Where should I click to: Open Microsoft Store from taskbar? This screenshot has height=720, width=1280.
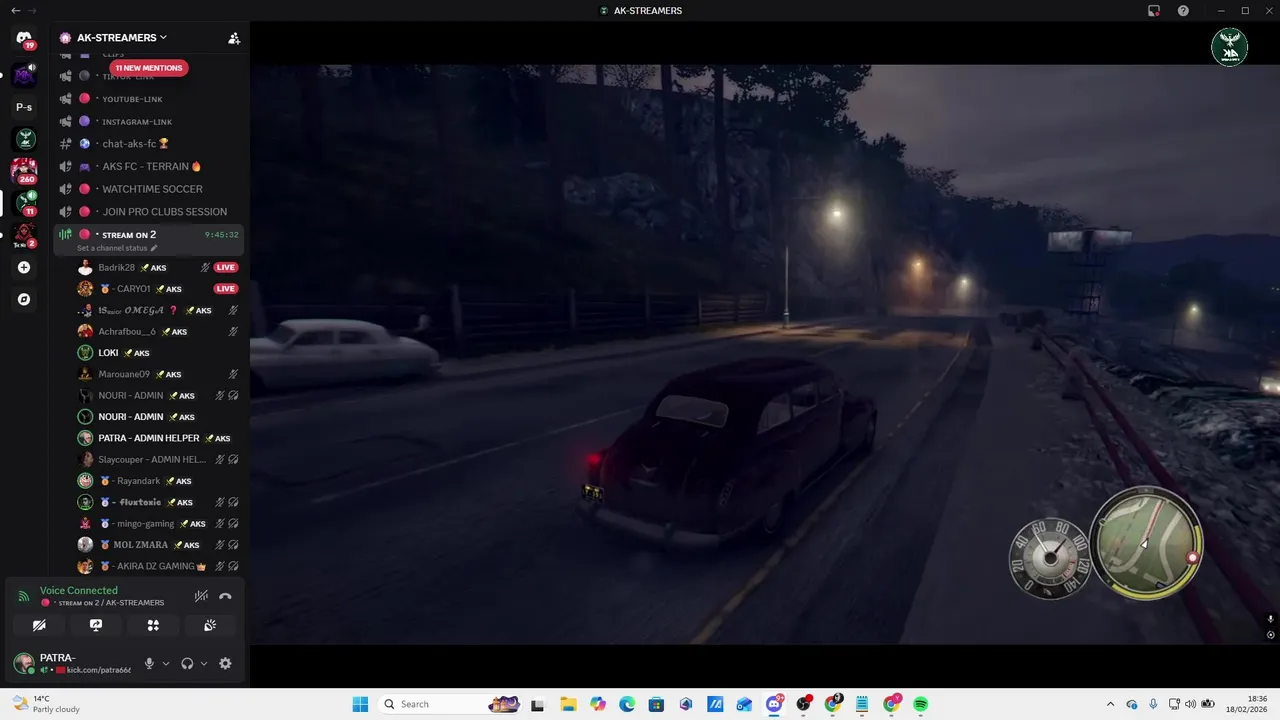click(656, 704)
